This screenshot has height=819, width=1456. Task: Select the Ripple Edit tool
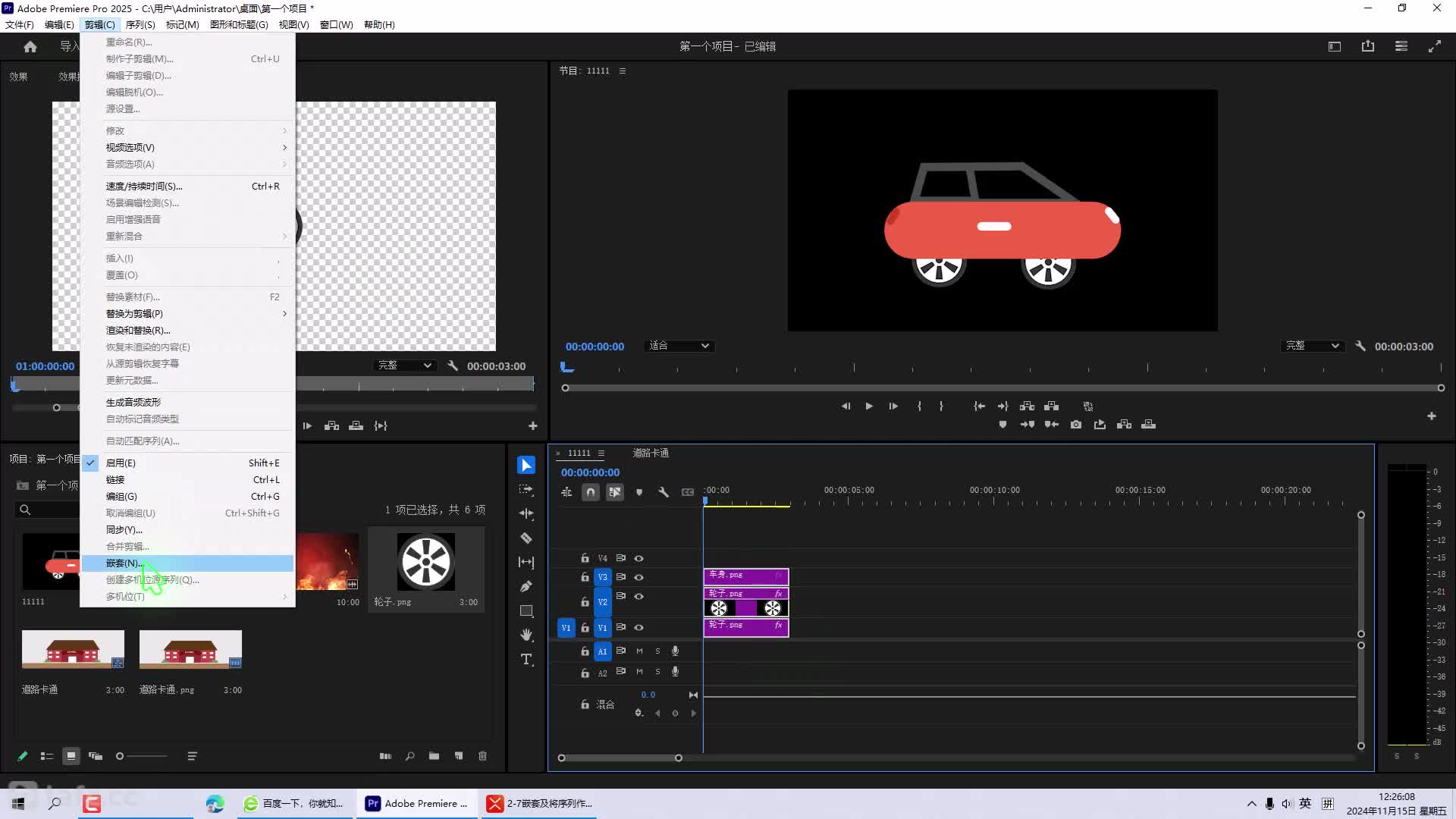(x=526, y=513)
